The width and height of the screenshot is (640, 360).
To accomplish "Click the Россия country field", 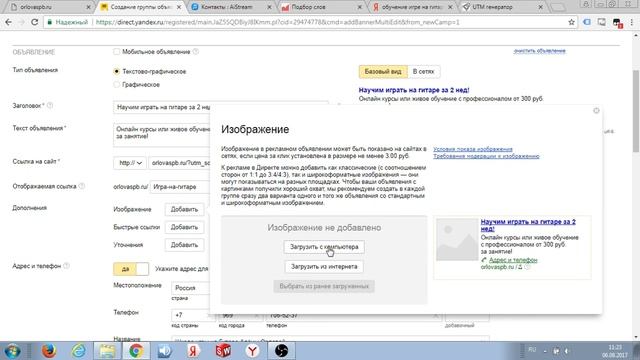I will tap(191, 288).
